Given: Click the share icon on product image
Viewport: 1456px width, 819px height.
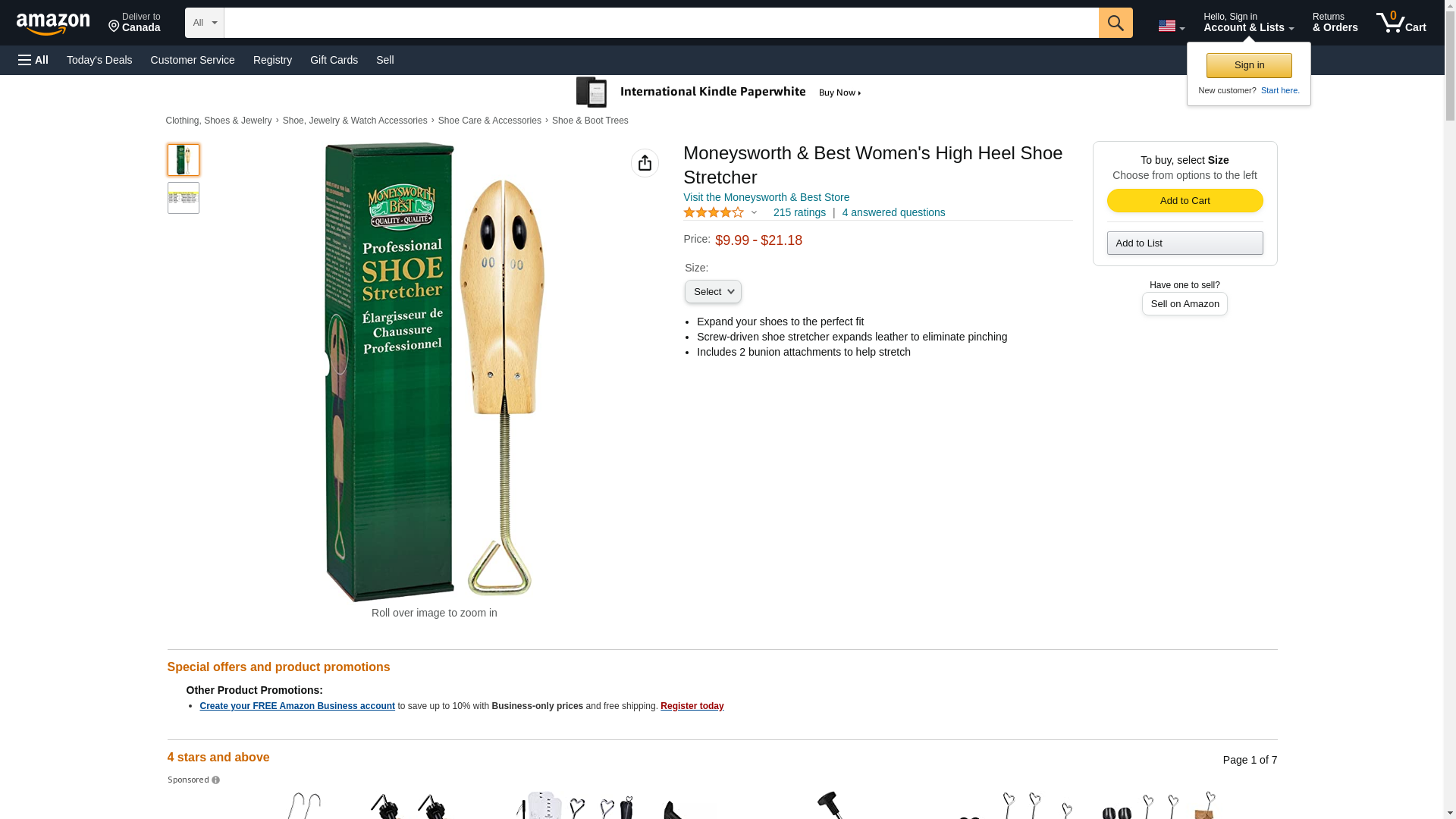Looking at the screenshot, I should point(645,163).
